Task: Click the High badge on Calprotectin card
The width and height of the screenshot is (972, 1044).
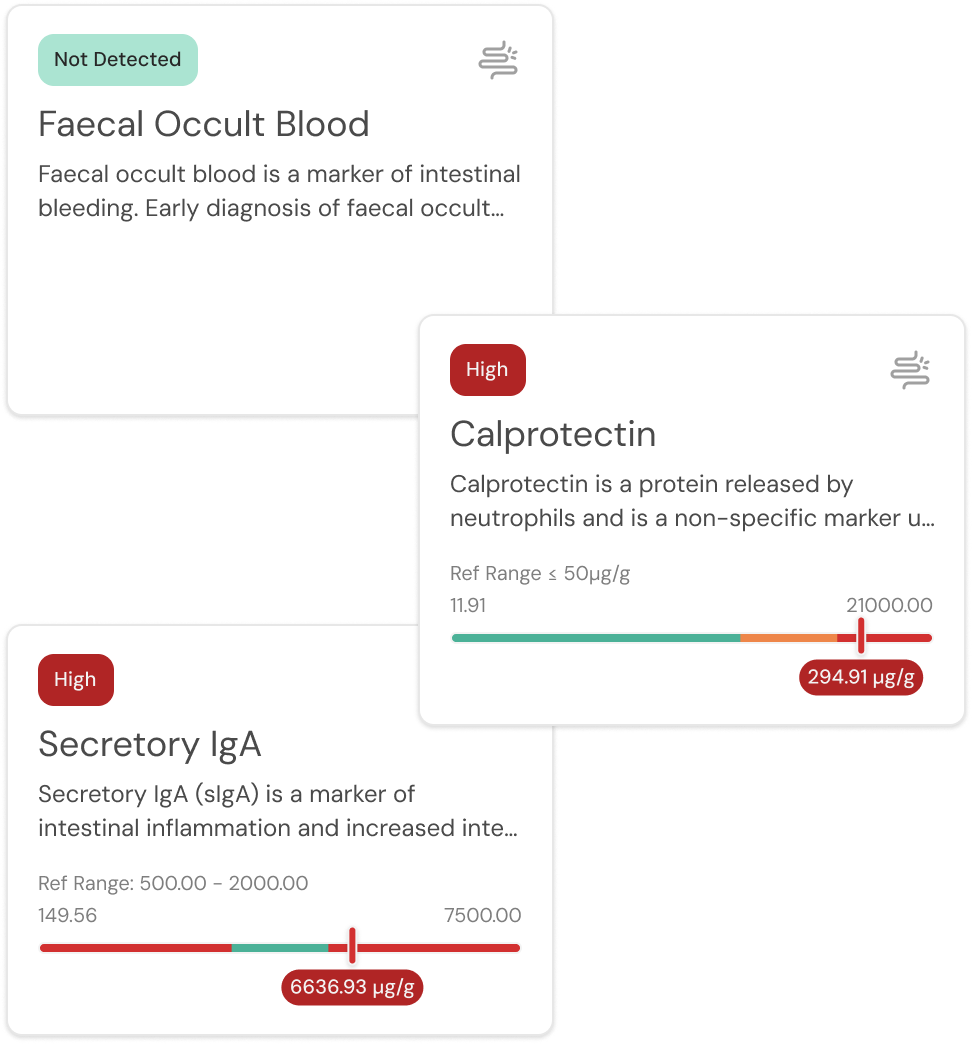Action: (x=487, y=370)
